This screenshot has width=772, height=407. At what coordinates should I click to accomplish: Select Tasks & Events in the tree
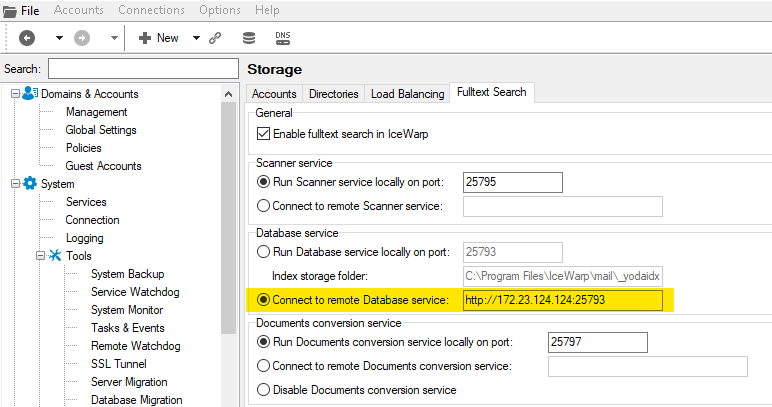[x=128, y=328]
